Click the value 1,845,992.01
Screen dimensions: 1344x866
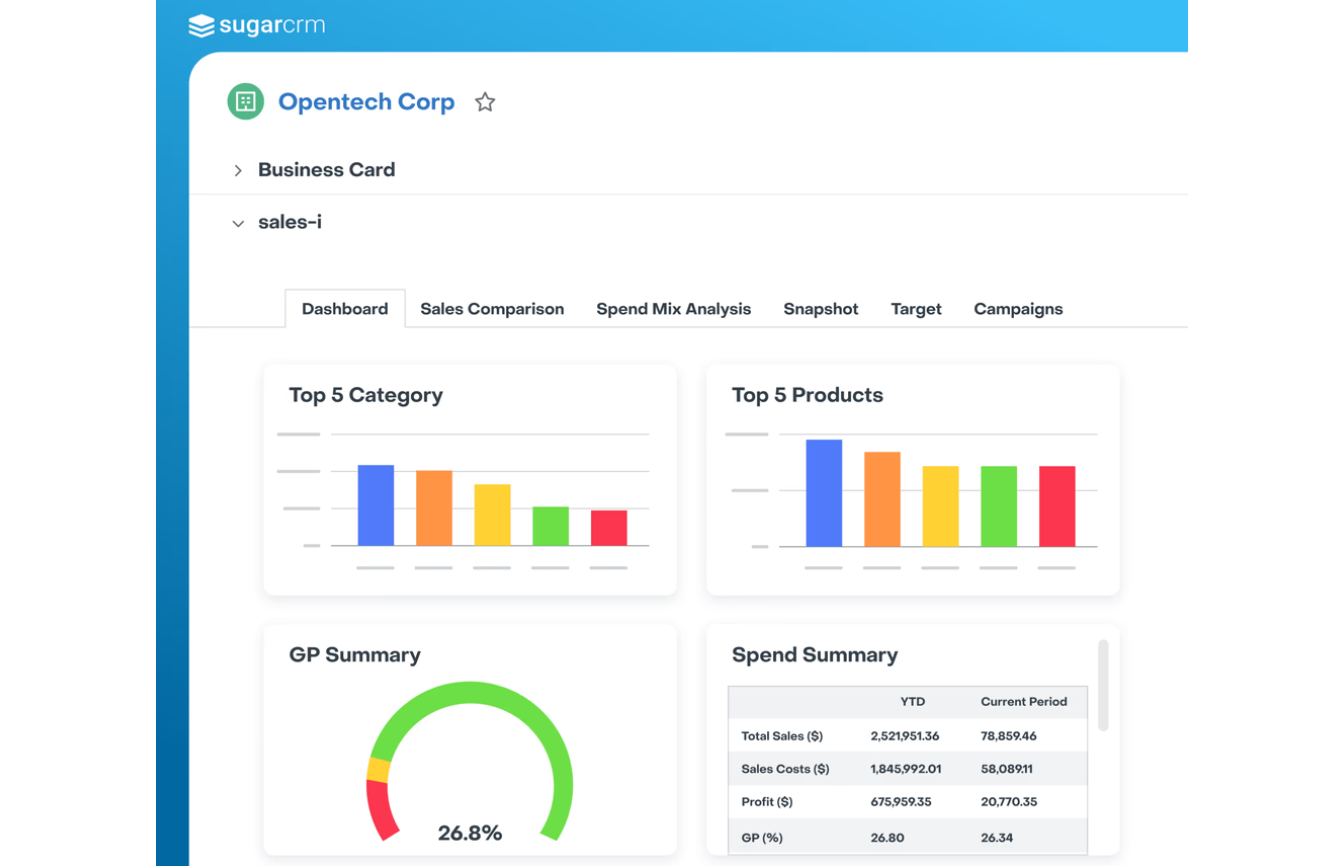906,769
